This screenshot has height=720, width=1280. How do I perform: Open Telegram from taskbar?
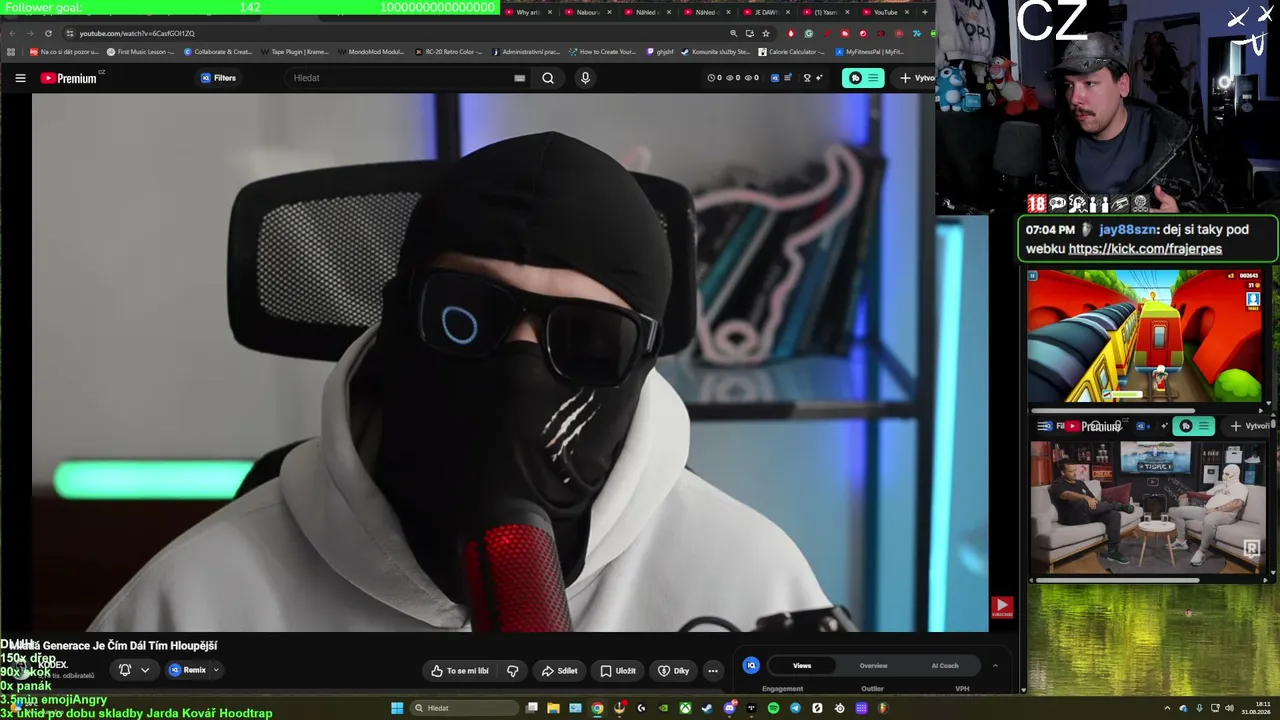tap(795, 708)
